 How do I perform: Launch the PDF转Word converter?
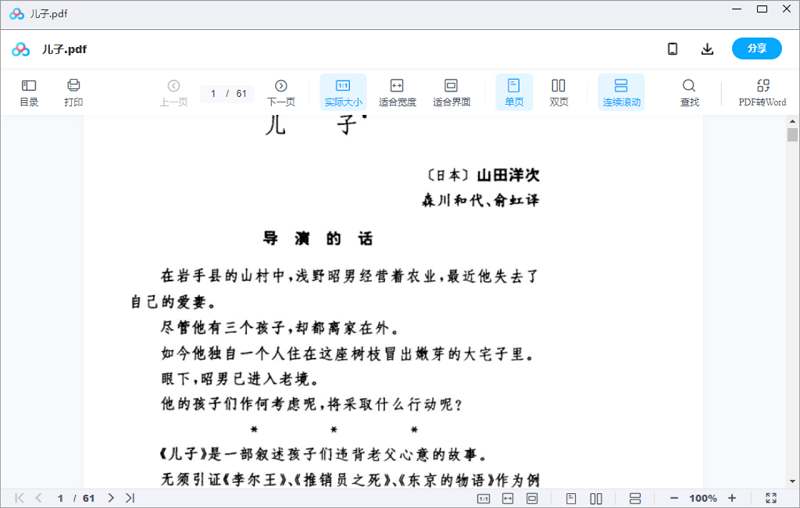click(762, 92)
